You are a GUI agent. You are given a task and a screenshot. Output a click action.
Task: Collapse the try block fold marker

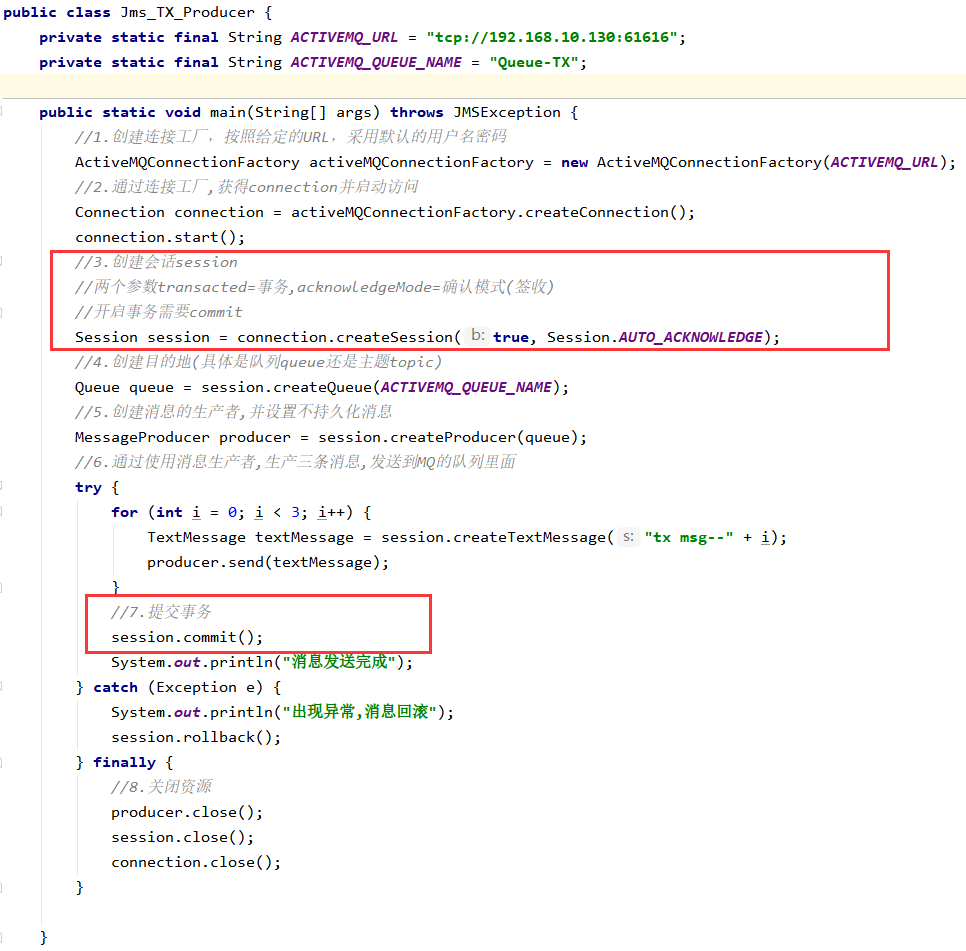pyautogui.click(x=3, y=487)
